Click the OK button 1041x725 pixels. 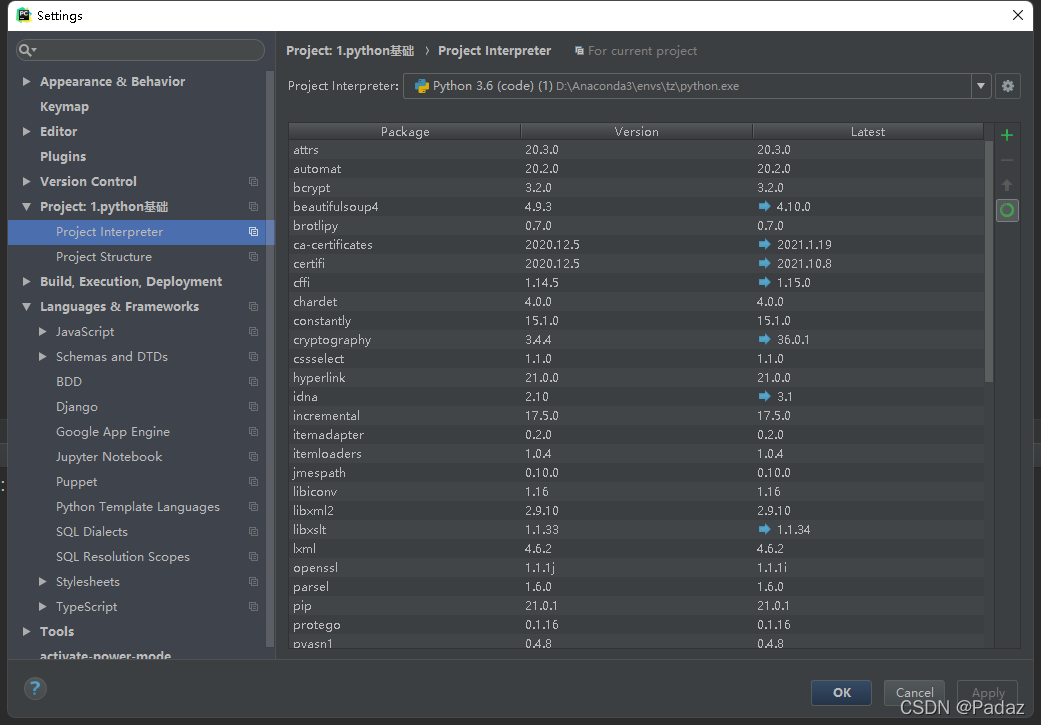pyautogui.click(x=841, y=692)
